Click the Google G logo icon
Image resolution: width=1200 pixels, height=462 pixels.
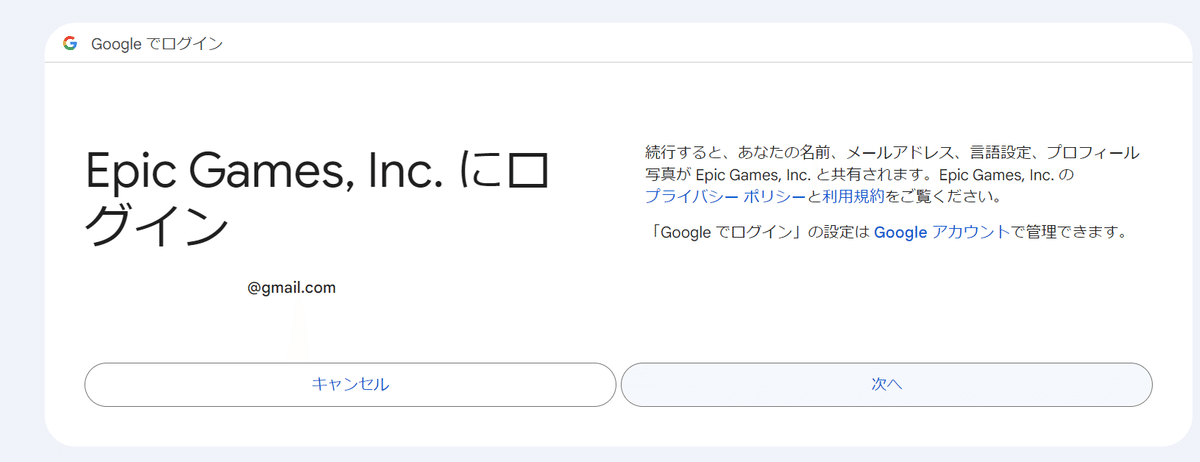[69, 43]
